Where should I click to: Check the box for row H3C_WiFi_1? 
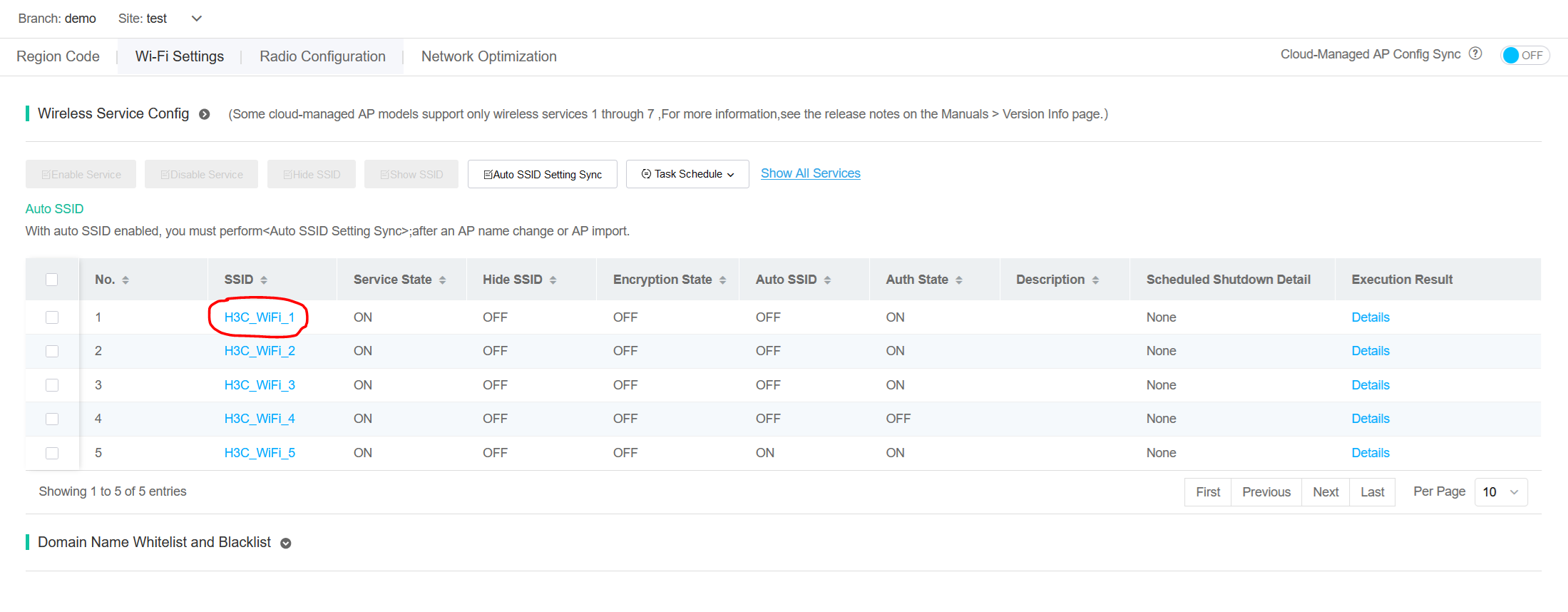[52, 317]
